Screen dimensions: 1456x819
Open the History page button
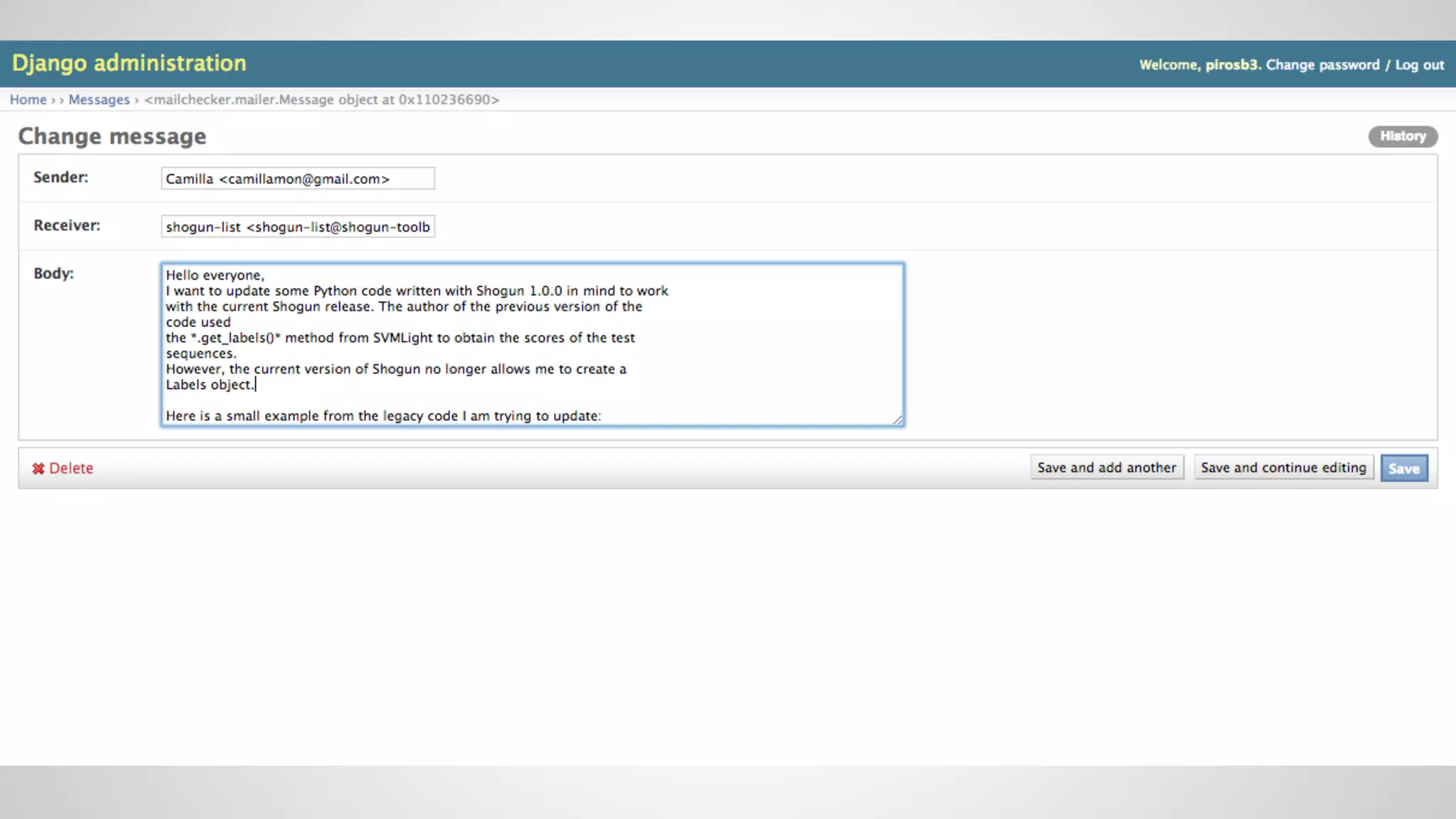point(1402,136)
